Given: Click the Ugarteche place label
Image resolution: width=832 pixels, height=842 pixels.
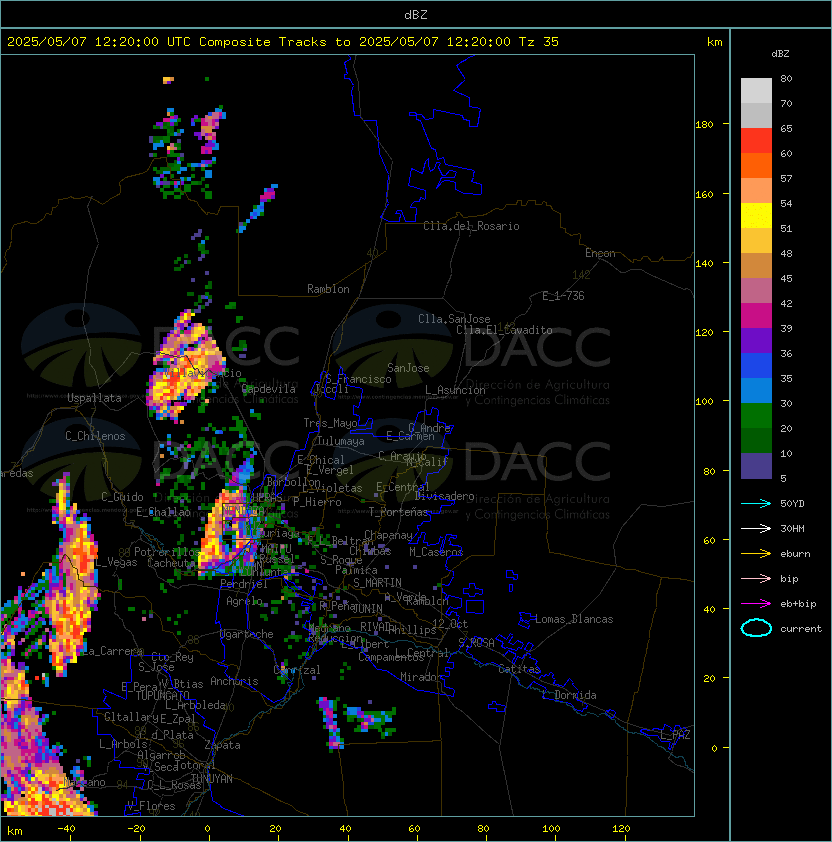Looking at the screenshot, I should (247, 634).
